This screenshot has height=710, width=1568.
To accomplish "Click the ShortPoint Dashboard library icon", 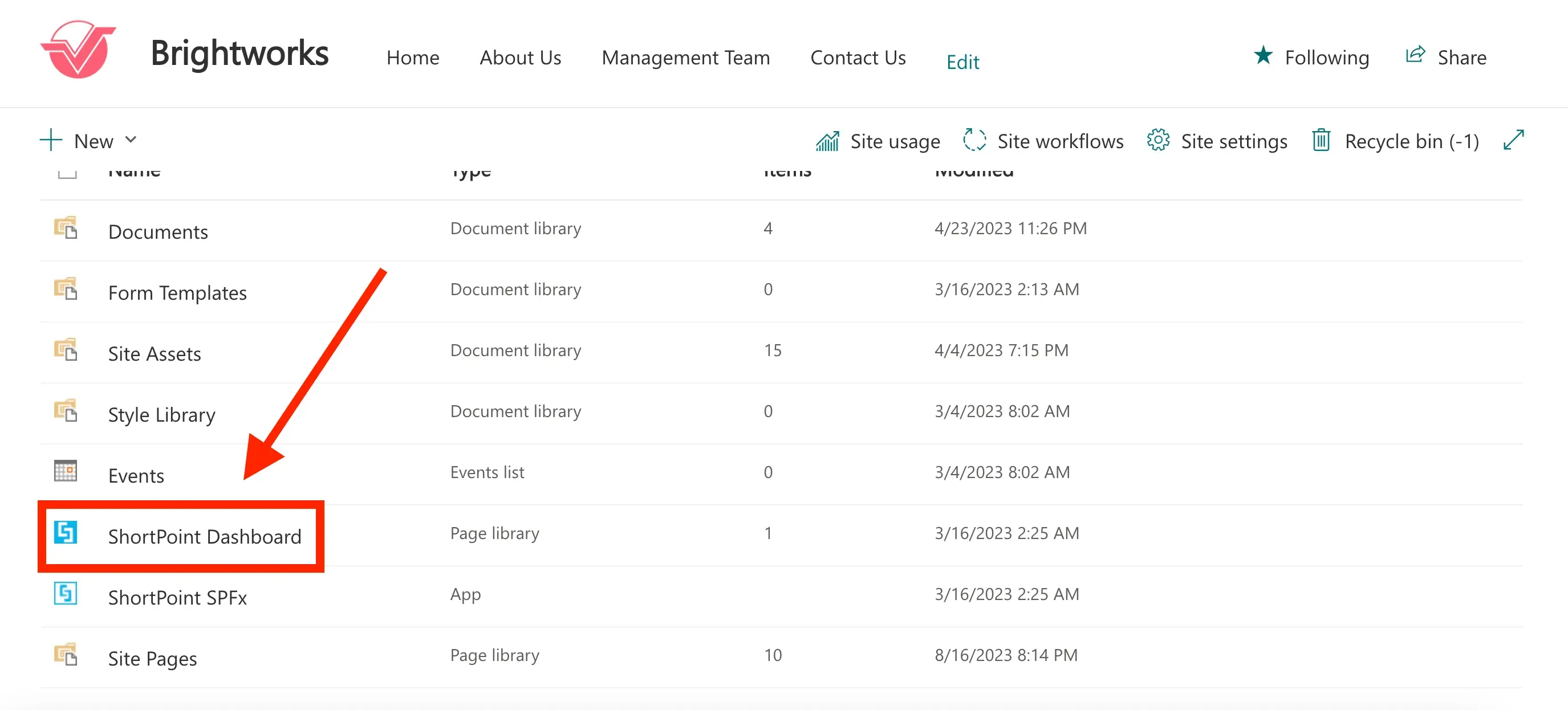I will [66, 532].
